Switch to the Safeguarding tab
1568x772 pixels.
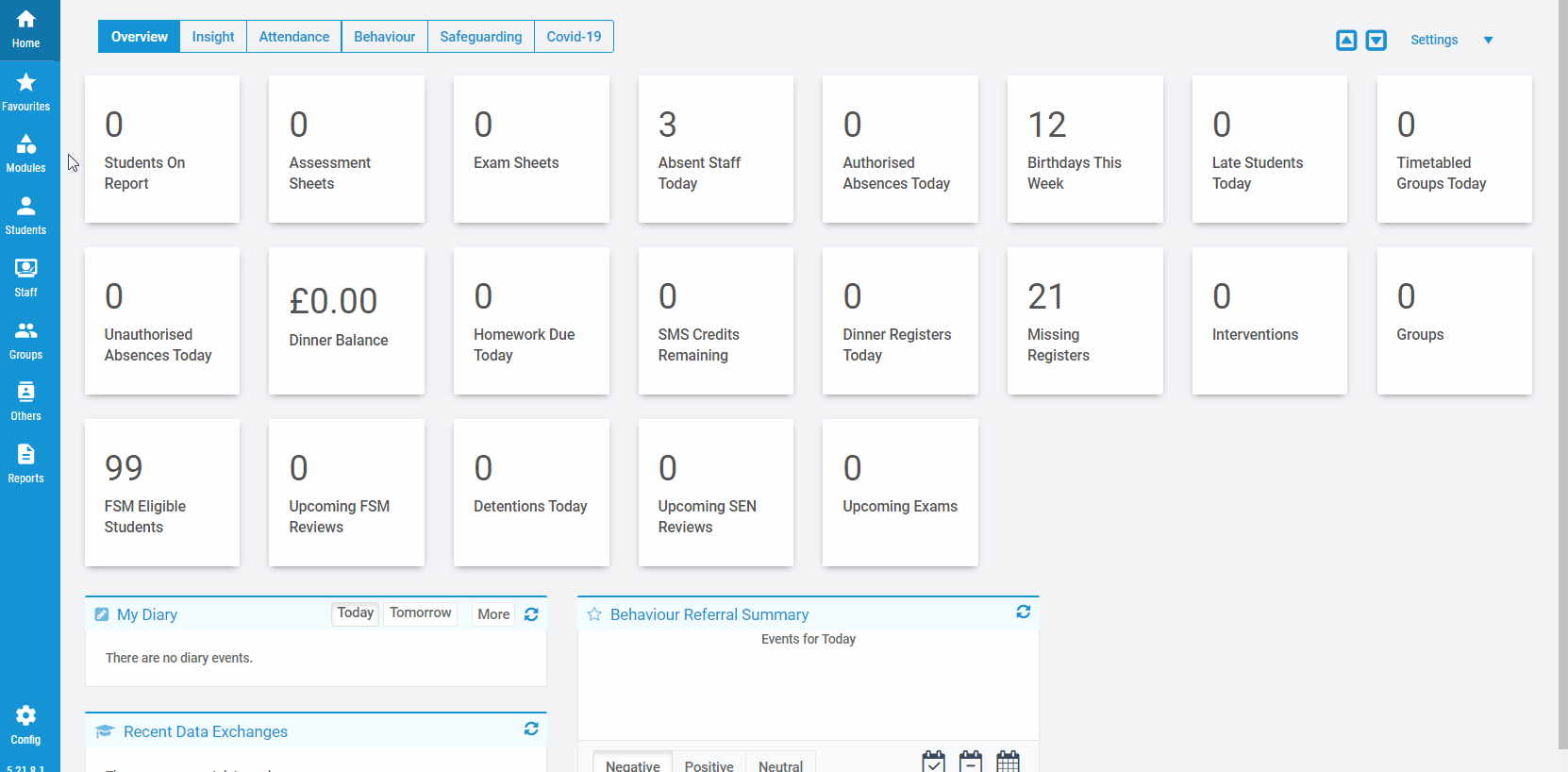pyautogui.click(x=480, y=37)
